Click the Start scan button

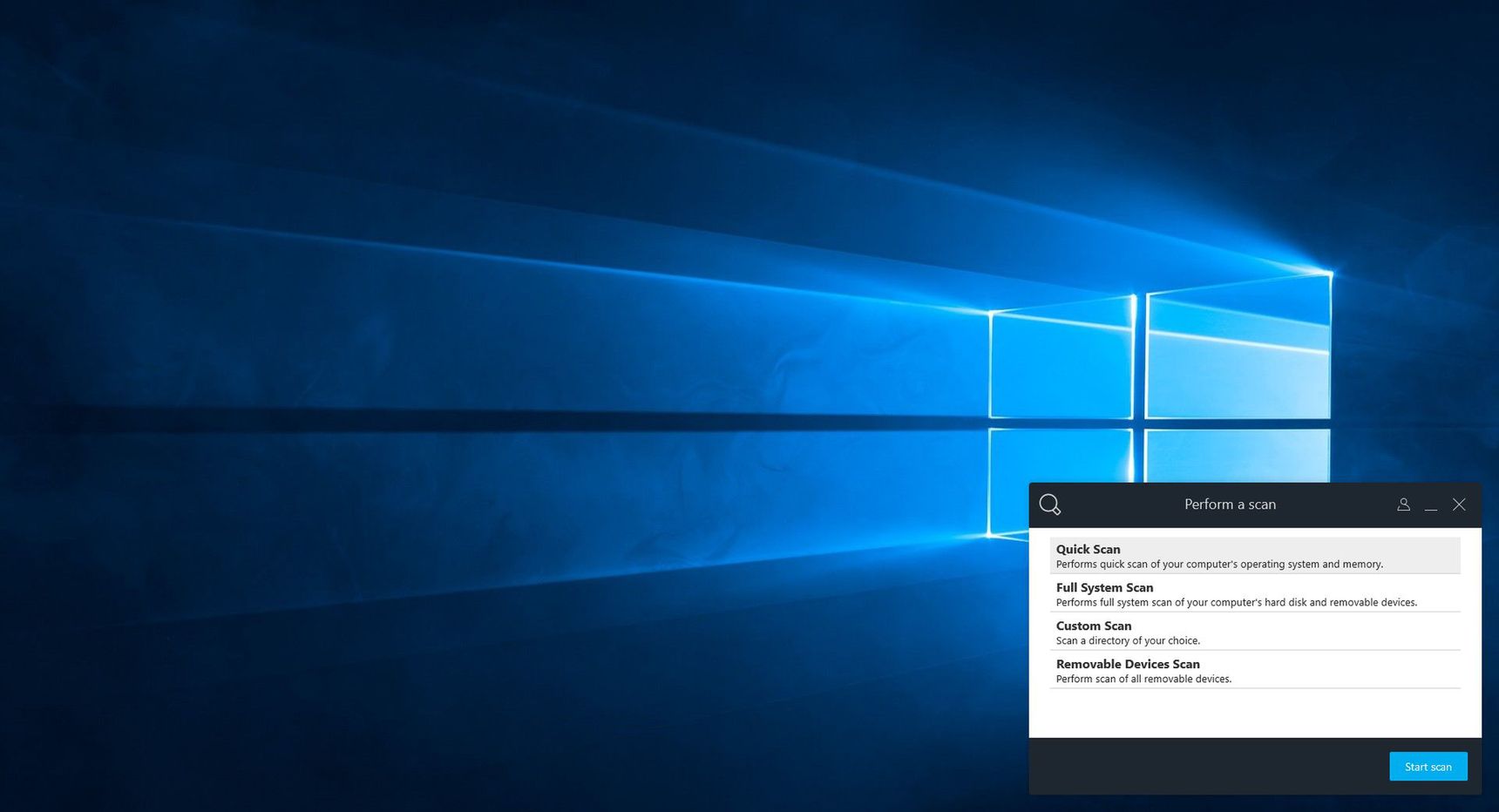[x=1428, y=767]
